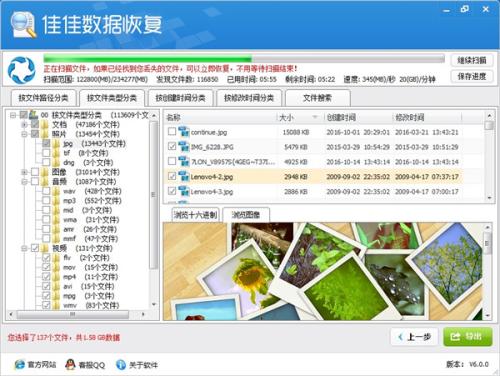The image size is (500, 376).
Task: Collapse the 照片 tree node
Action: click(x=24, y=134)
